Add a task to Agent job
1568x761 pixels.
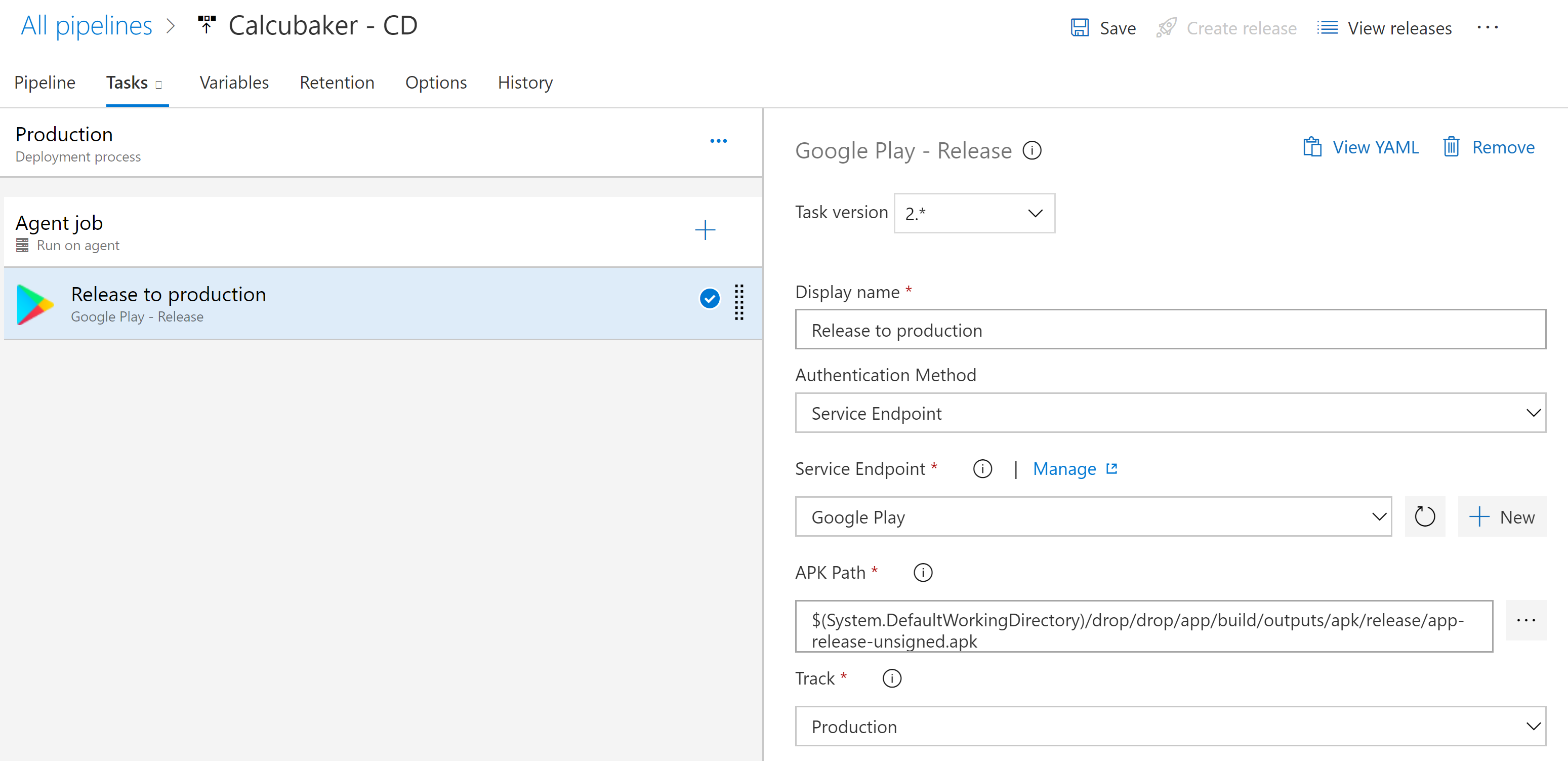tap(705, 230)
